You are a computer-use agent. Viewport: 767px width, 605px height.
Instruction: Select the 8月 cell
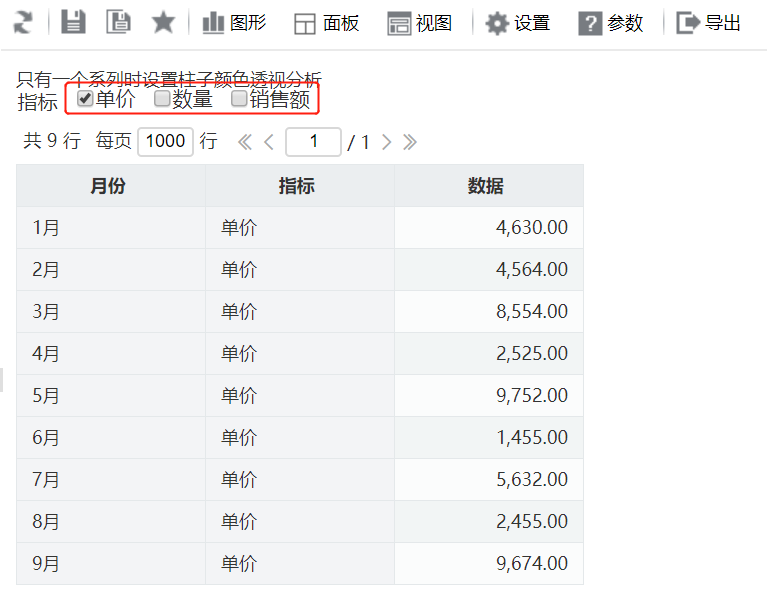(111, 522)
